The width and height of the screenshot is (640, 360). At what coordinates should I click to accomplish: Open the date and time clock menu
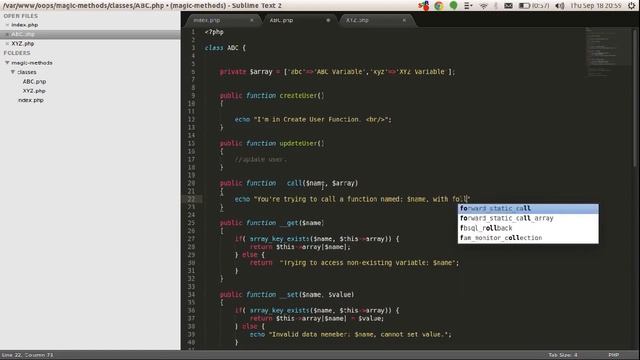click(x=596, y=6)
